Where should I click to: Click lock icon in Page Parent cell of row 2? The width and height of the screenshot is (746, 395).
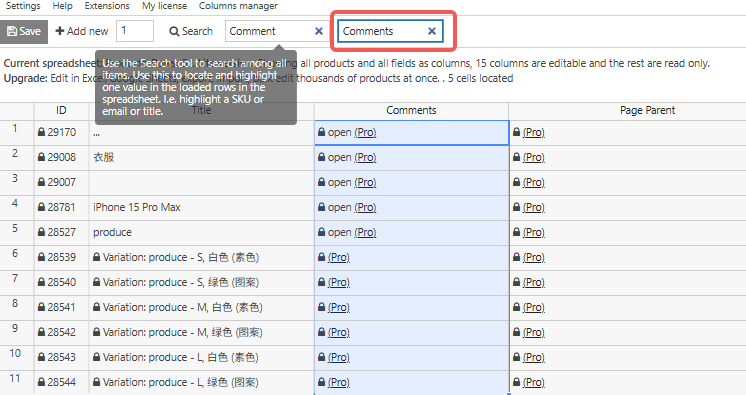pos(517,157)
